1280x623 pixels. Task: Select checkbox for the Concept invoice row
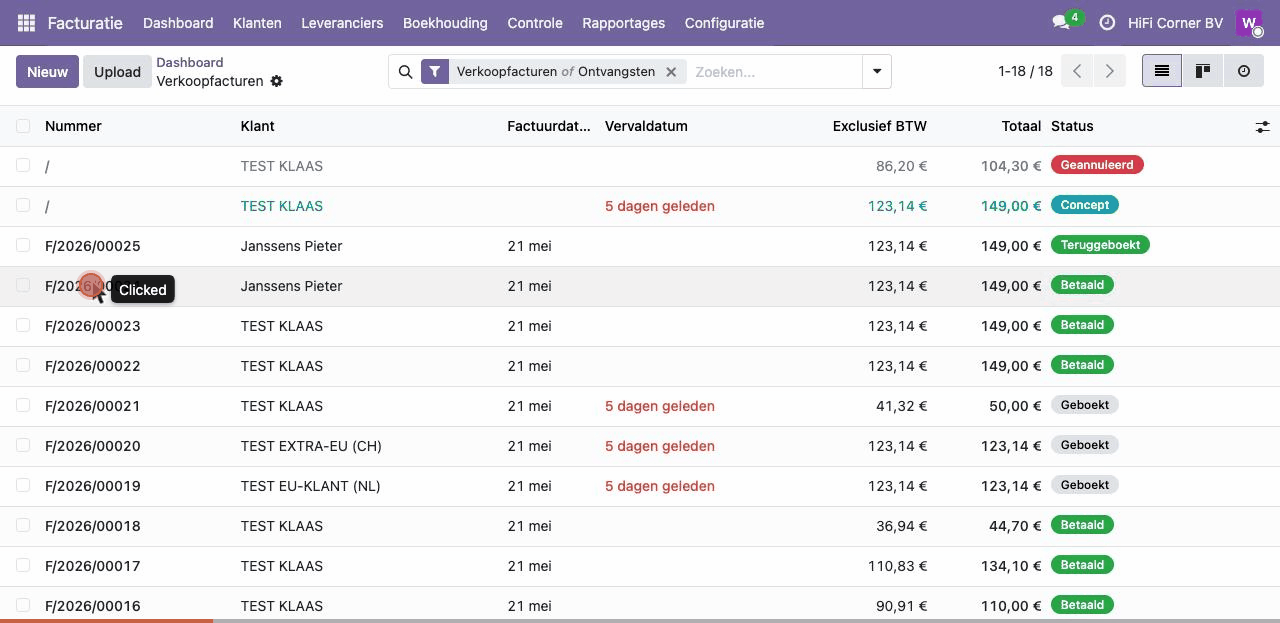click(23, 205)
